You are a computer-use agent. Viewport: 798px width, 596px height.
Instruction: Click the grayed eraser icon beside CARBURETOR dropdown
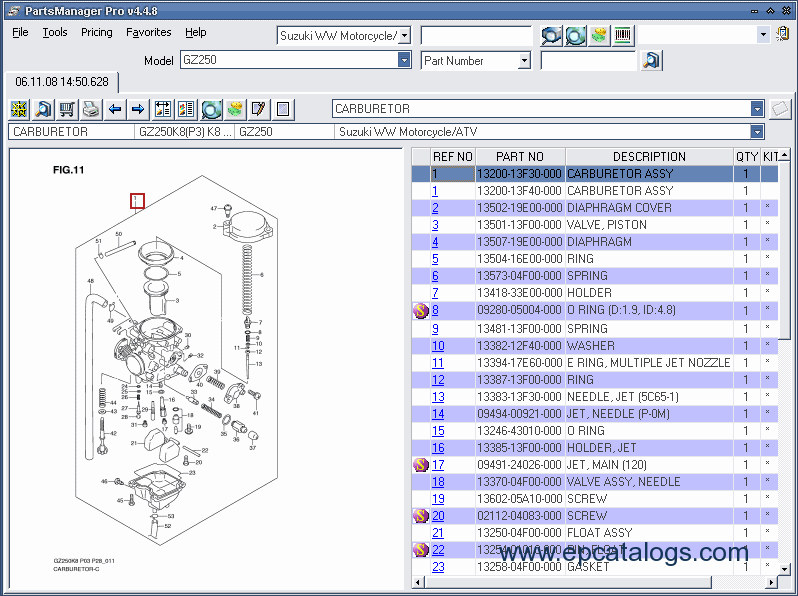pos(780,109)
